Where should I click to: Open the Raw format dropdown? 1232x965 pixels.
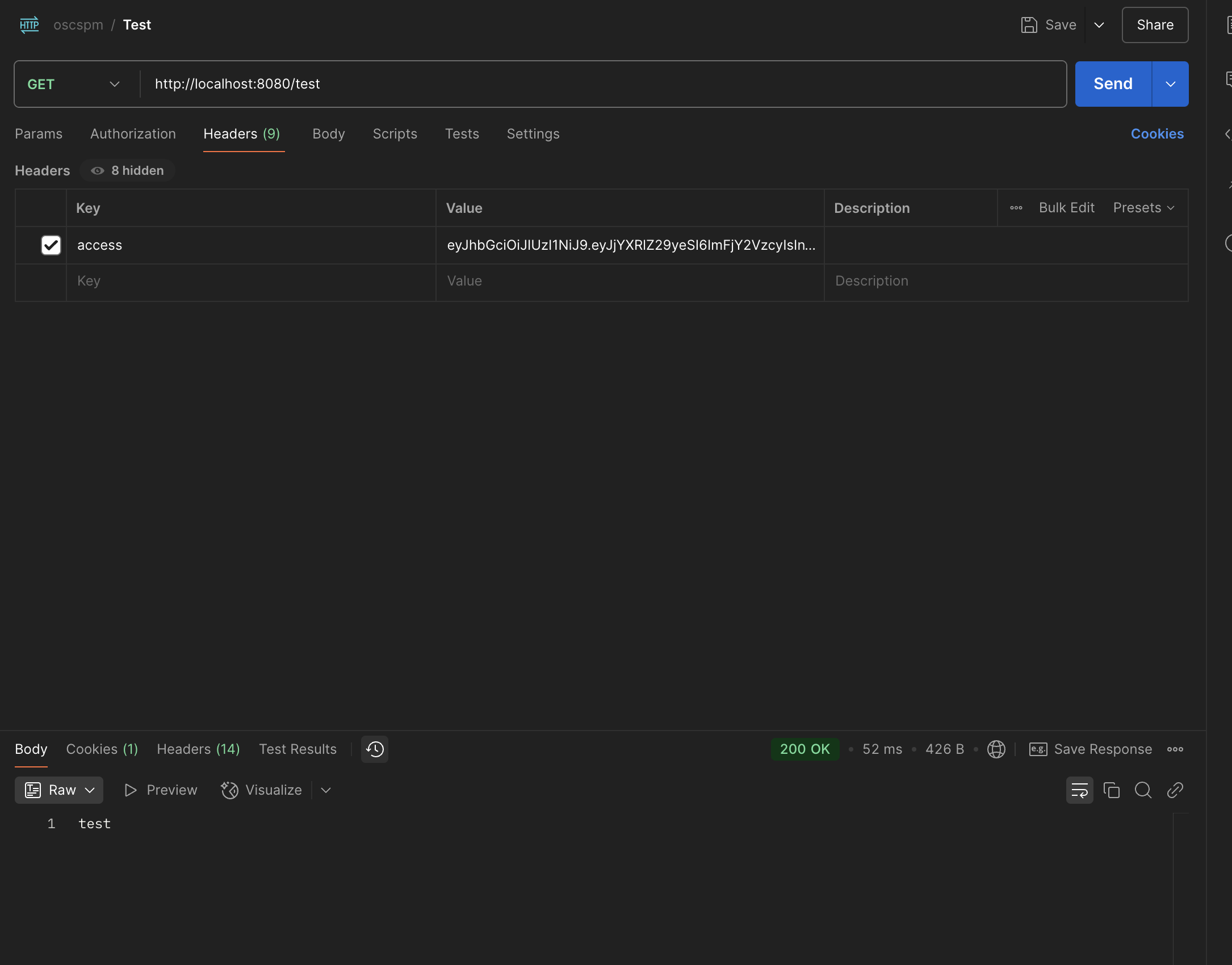tap(59, 790)
